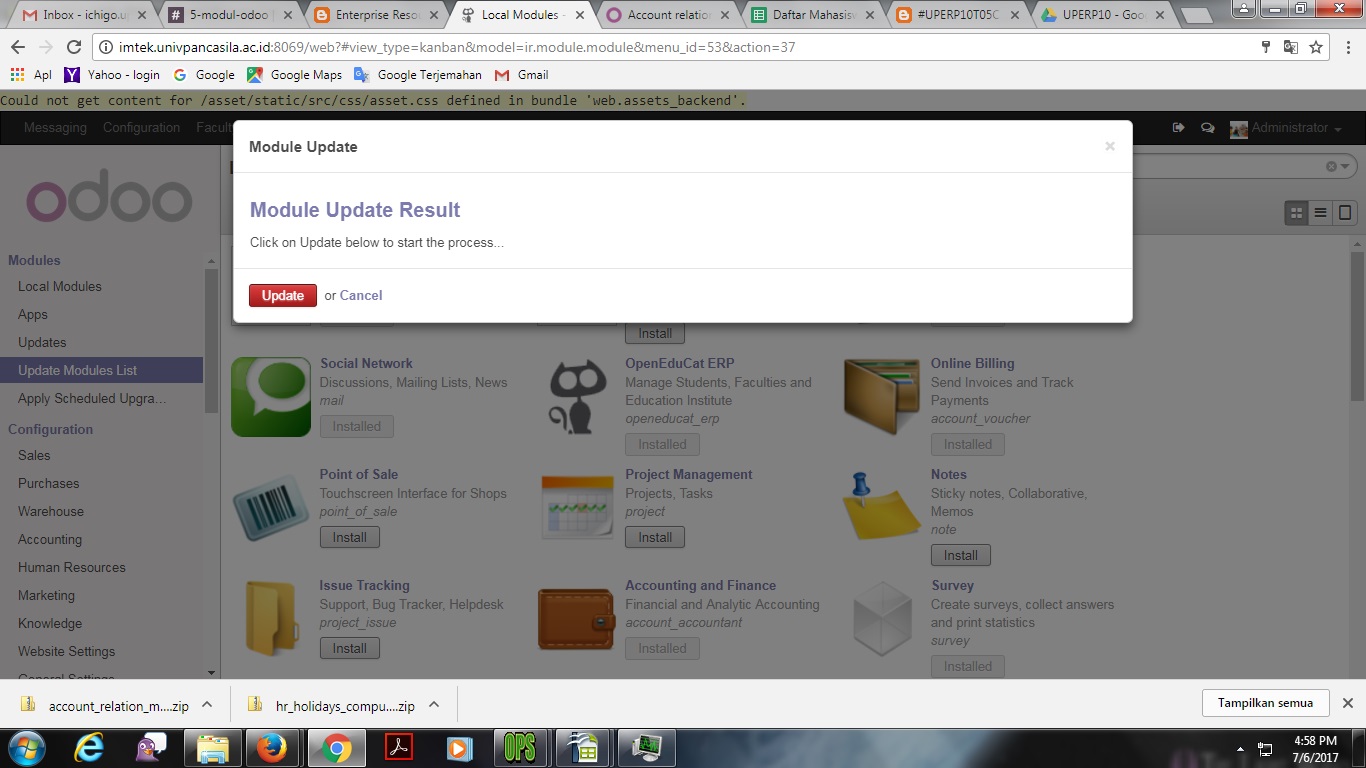1366x768 pixels.
Task: Close the Local Modules browser tab
Action: (x=579, y=15)
